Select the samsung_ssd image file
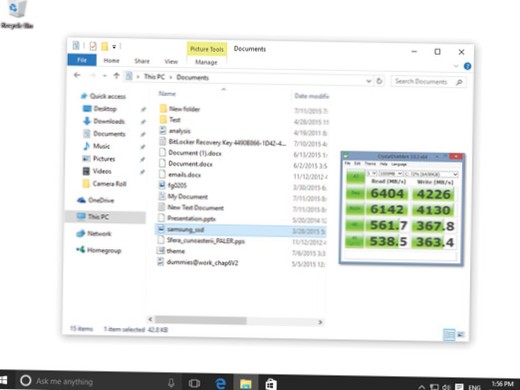Screen dimensions: 520x390 tap(241, 230)
